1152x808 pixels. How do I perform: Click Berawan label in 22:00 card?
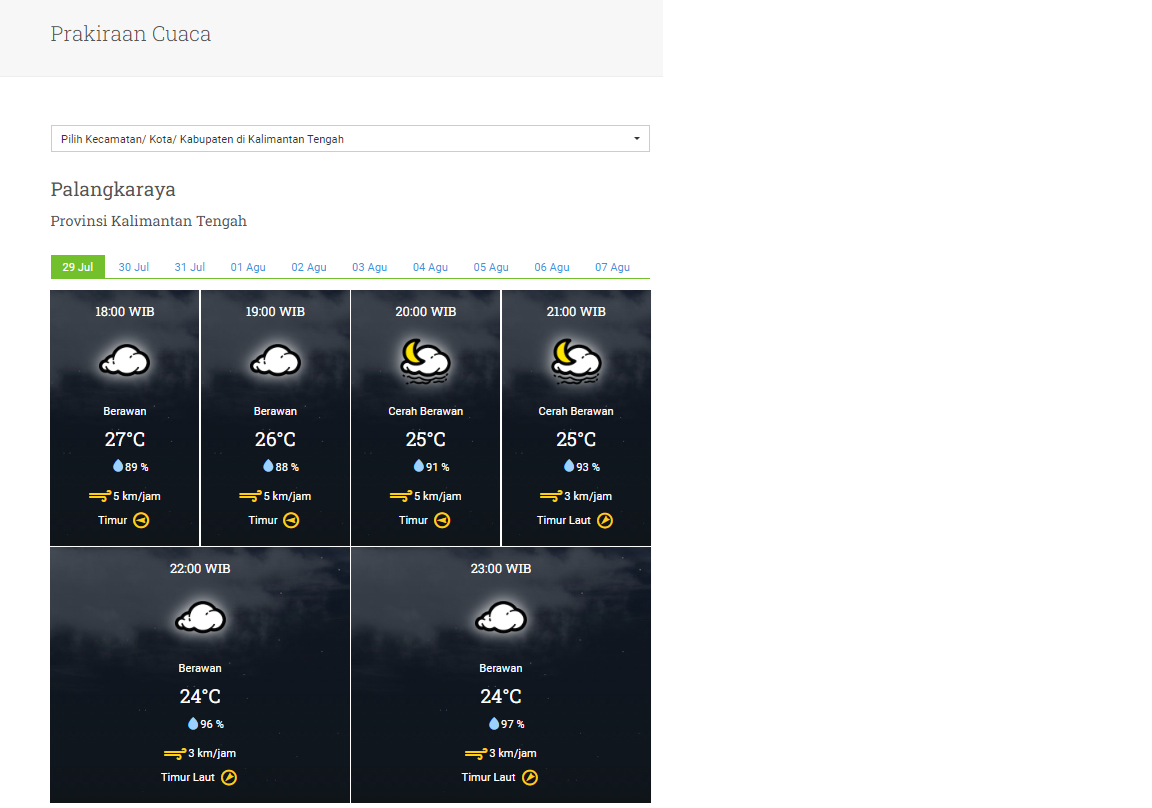(200, 668)
